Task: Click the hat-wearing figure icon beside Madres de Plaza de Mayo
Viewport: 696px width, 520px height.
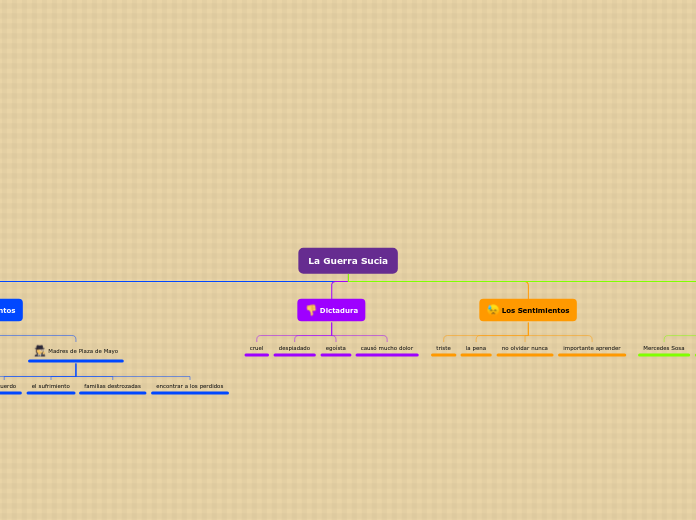Action: pyautogui.click(x=40, y=350)
